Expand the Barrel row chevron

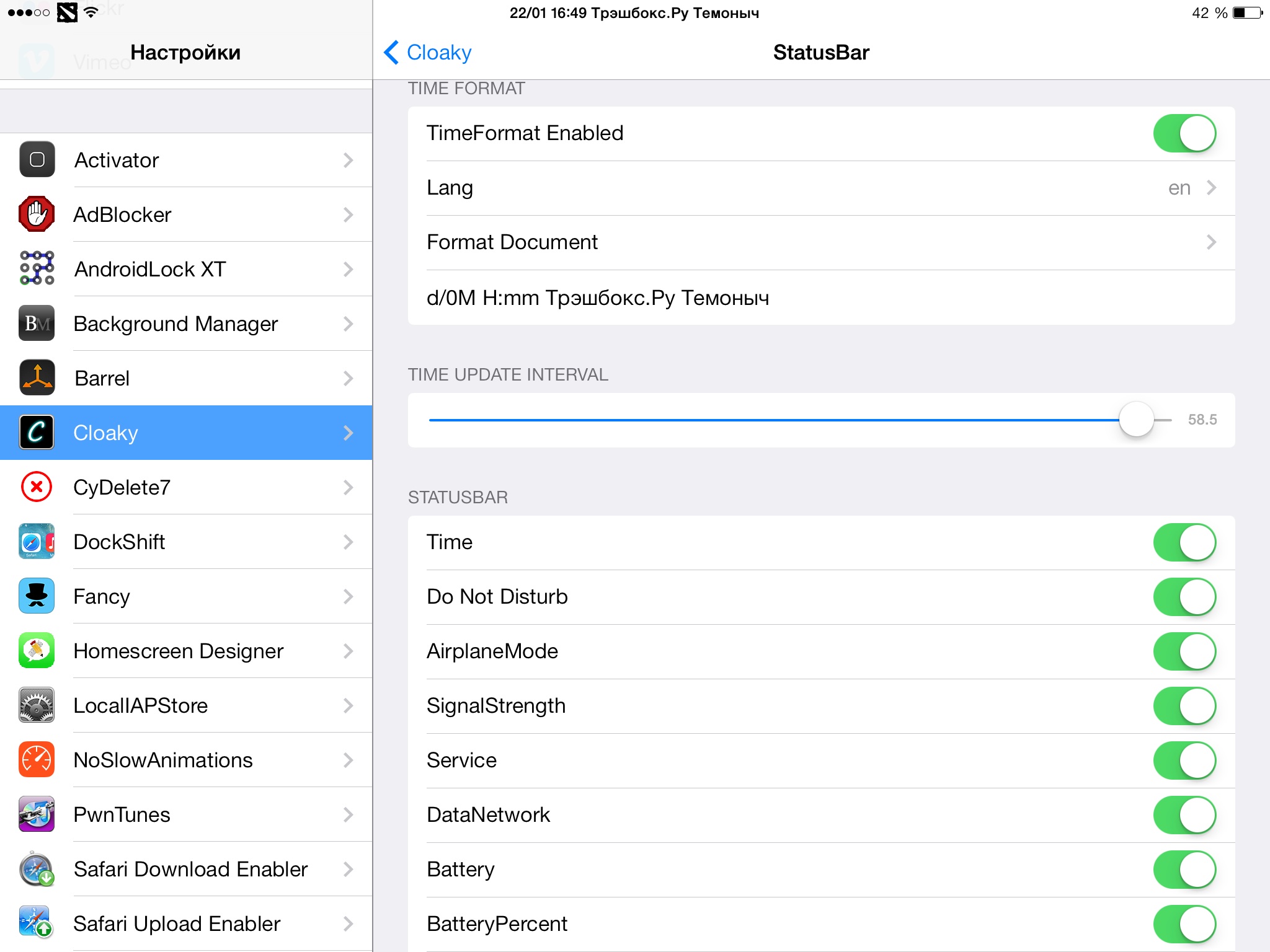(349, 378)
